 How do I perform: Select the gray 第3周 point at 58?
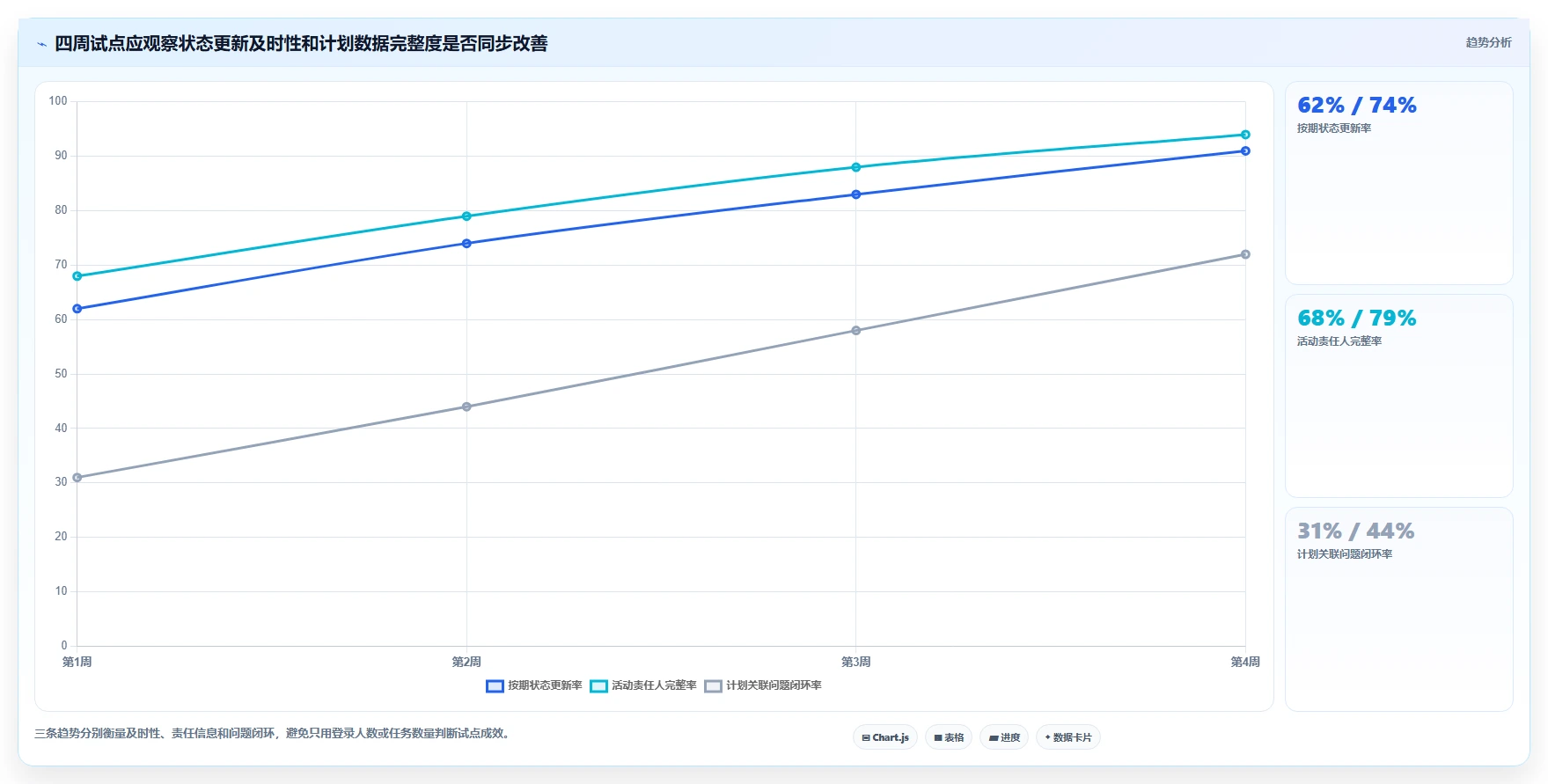[856, 331]
